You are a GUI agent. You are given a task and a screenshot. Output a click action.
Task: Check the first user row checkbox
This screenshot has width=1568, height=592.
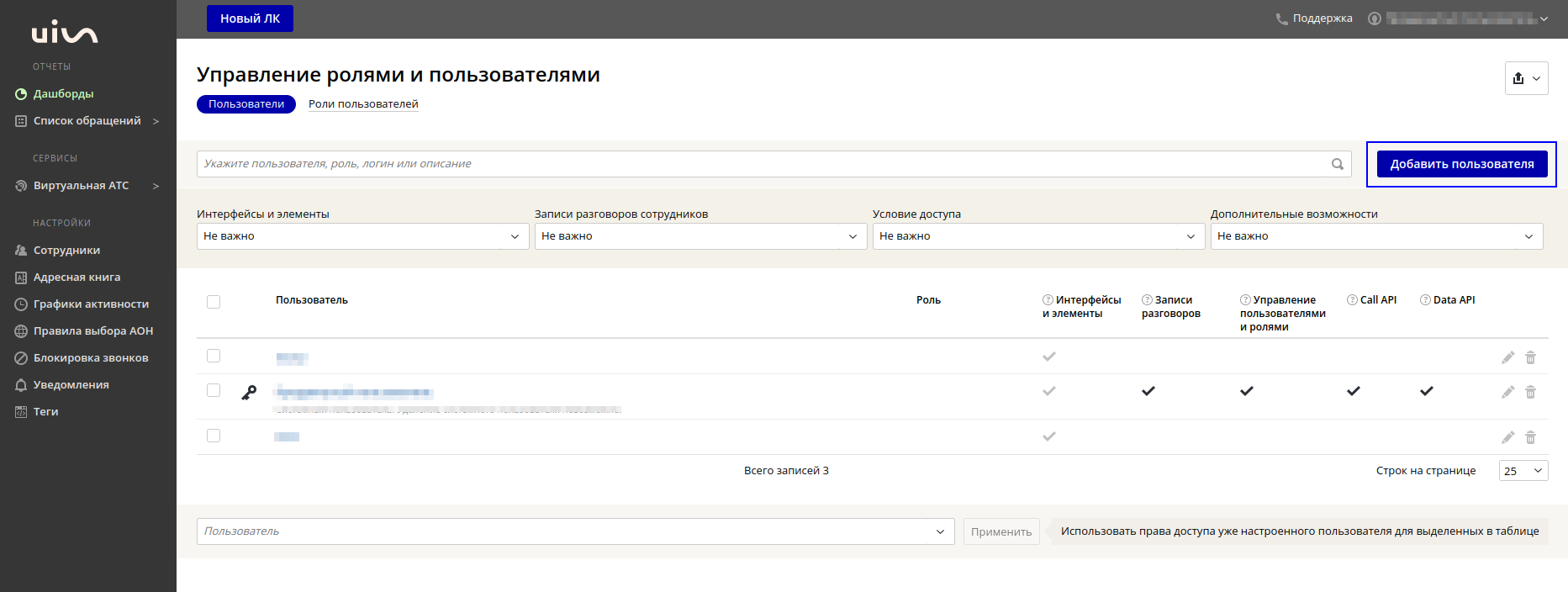coord(214,356)
